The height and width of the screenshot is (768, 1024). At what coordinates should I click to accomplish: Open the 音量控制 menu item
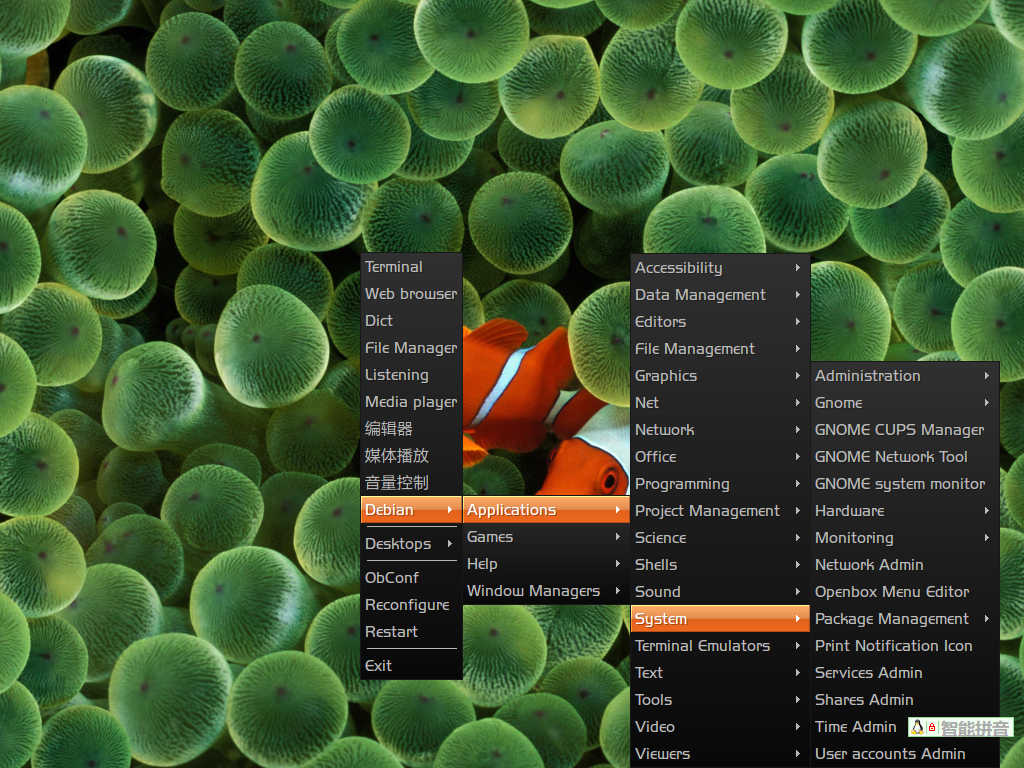tap(411, 483)
